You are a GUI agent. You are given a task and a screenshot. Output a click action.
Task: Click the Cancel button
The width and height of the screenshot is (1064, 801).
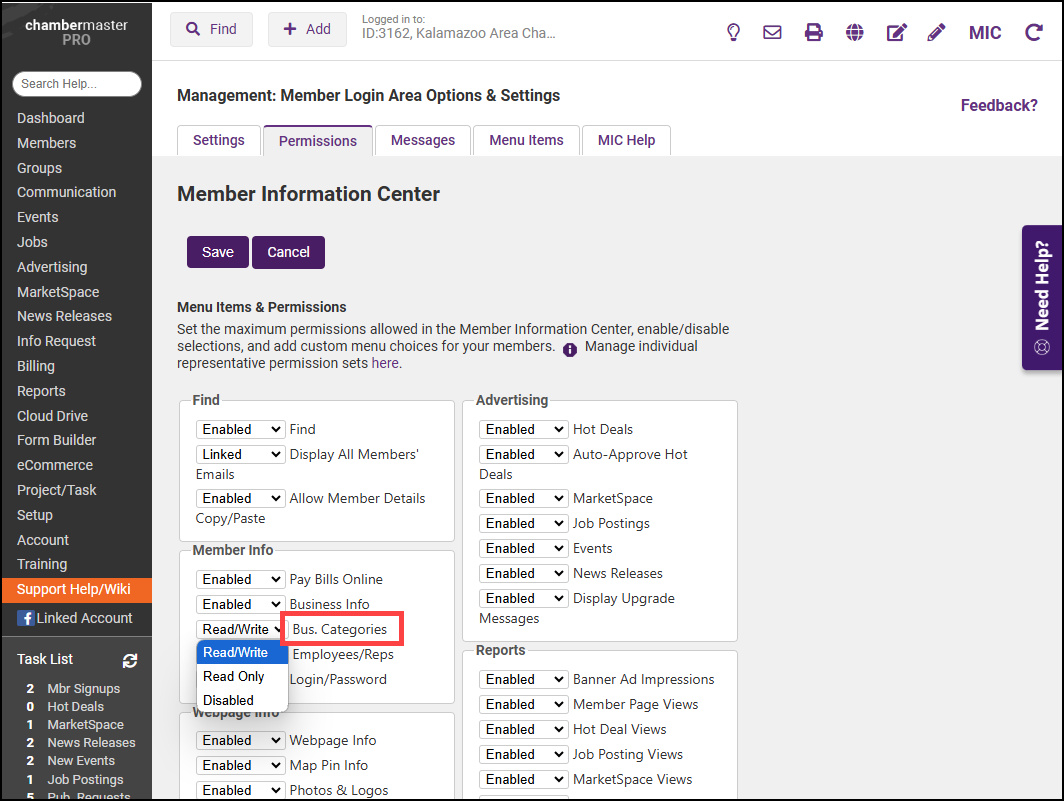point(288,252)
